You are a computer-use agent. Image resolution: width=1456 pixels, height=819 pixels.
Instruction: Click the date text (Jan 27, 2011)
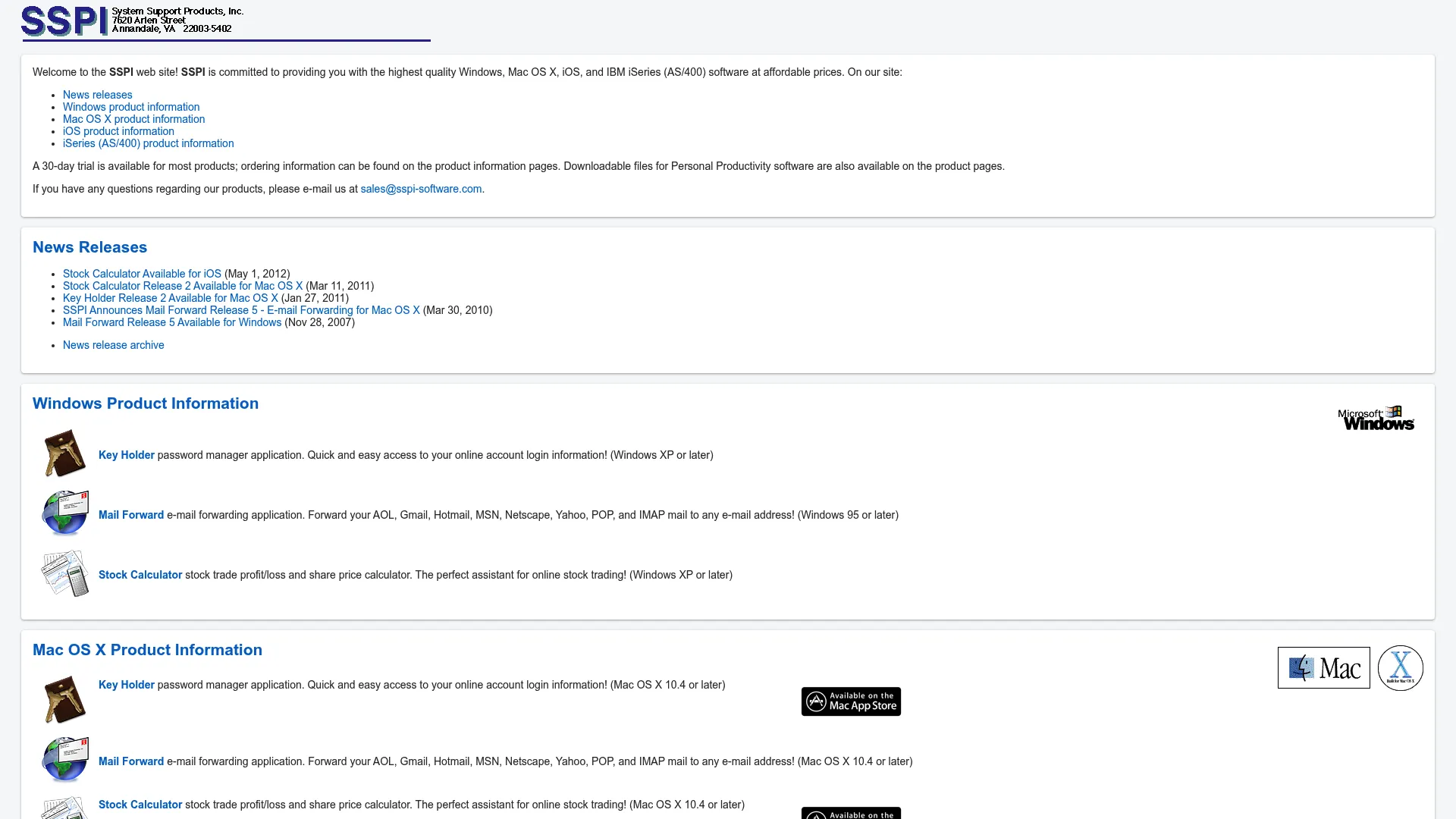[x=315, y=298]
